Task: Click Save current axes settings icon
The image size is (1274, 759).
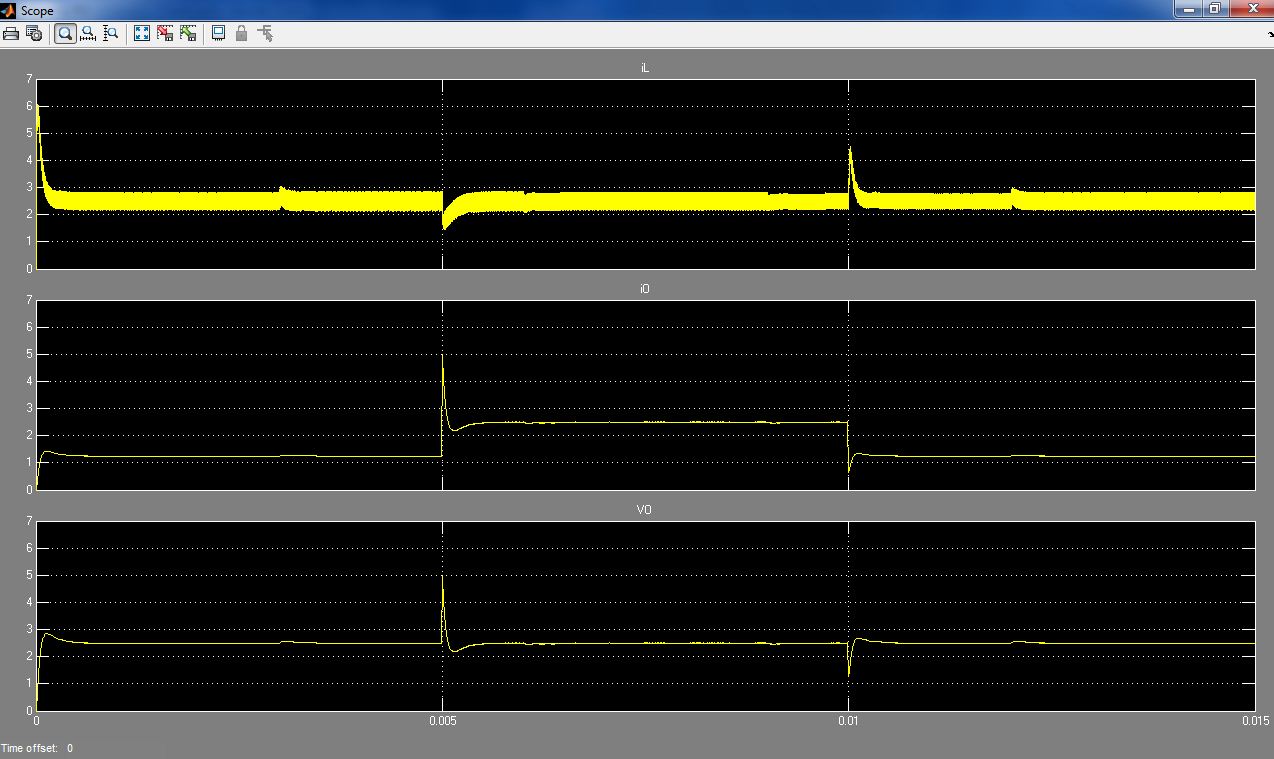Action: coord(165,33)
